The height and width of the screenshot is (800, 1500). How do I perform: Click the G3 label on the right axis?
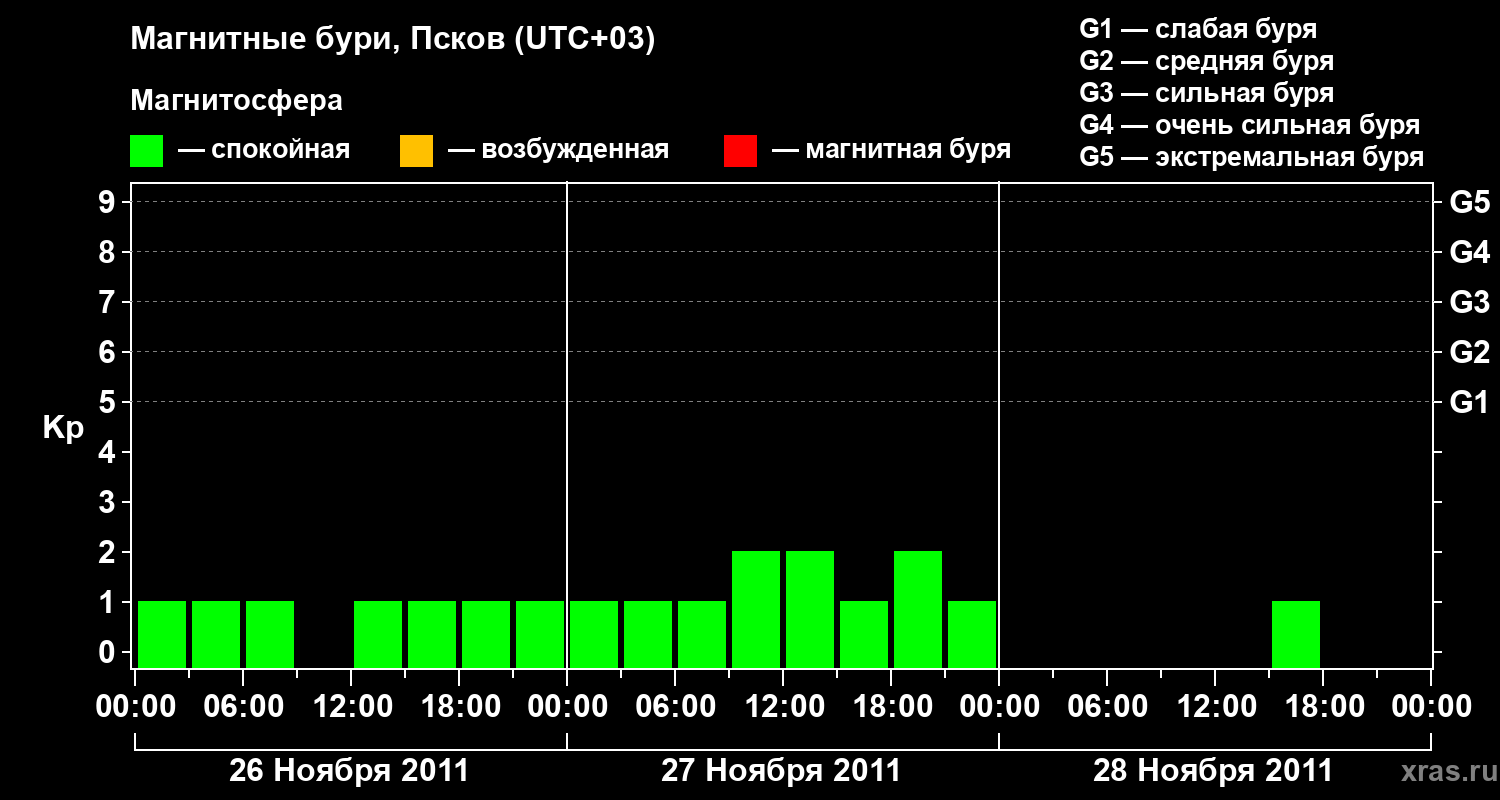[1469, 302]
